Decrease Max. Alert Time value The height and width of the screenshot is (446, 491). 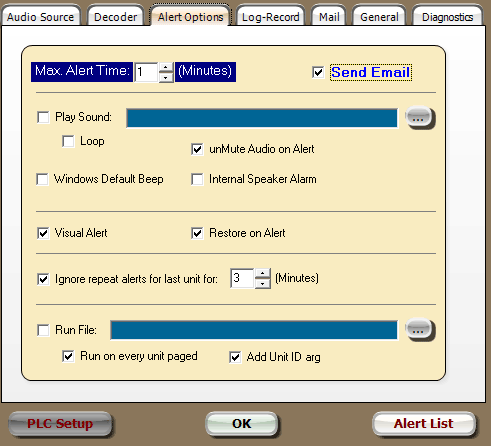(x=166, y=77)
